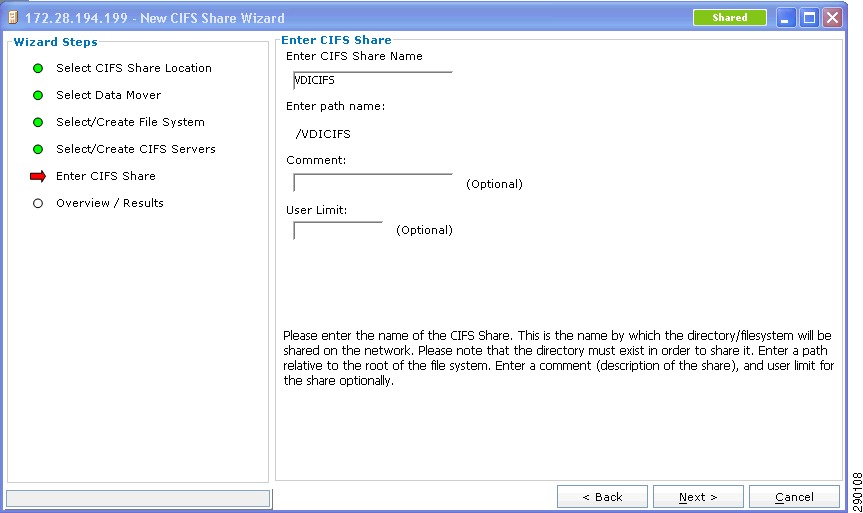863x513 pixels.
Task: Focus the CIFS Share Name field containing VDICIFS
Action: (373, 80)
